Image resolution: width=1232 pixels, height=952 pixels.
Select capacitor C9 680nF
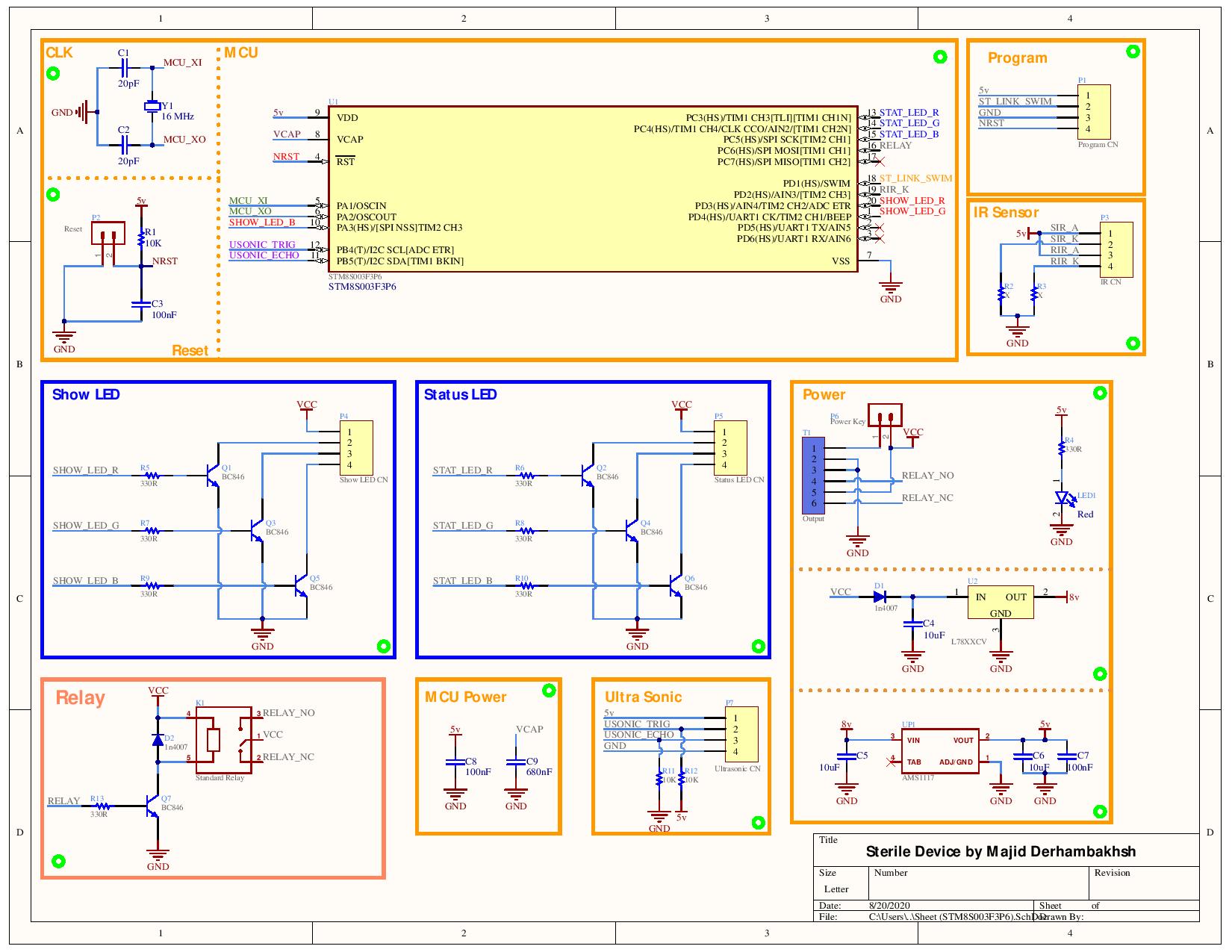click(516, 762)
